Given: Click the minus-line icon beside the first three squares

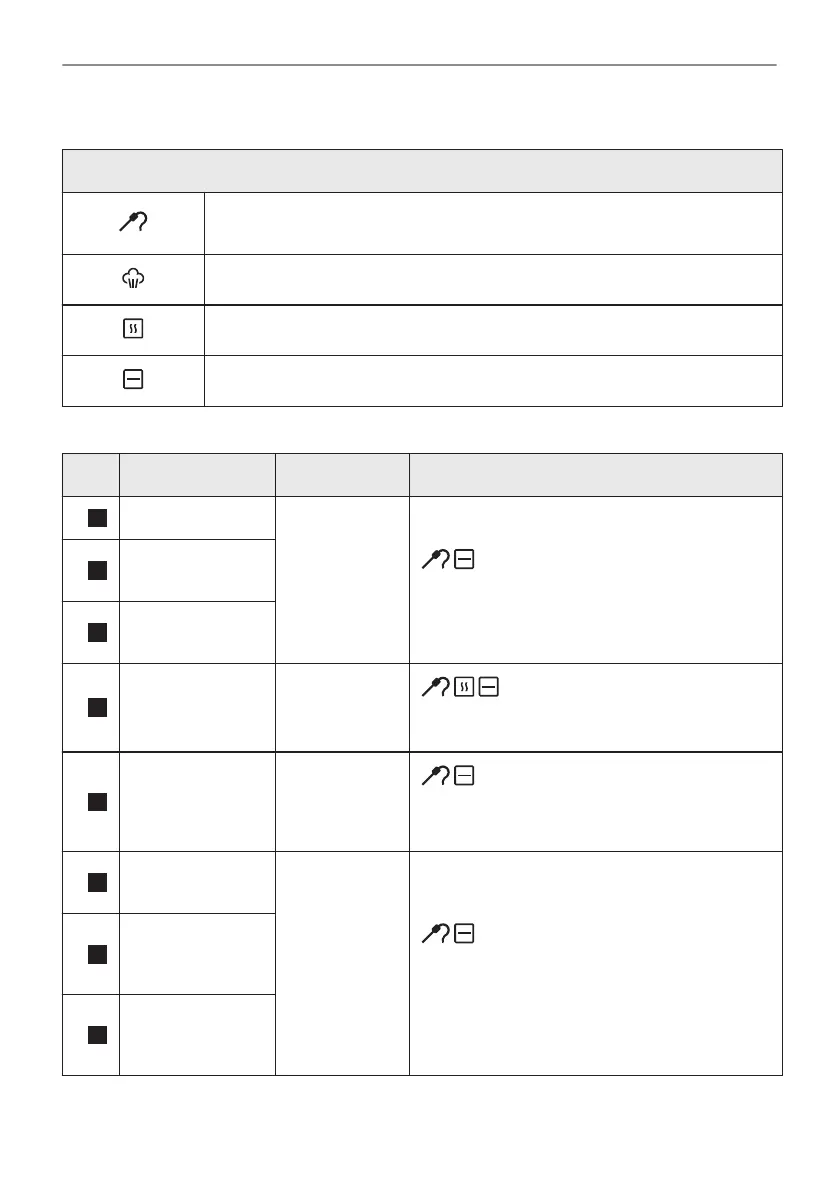Looking at the screenshot, I should pos(464,561).
